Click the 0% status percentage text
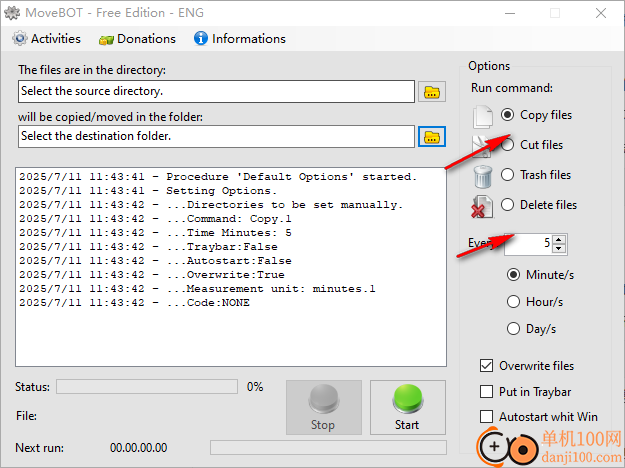 pos(255,387)
